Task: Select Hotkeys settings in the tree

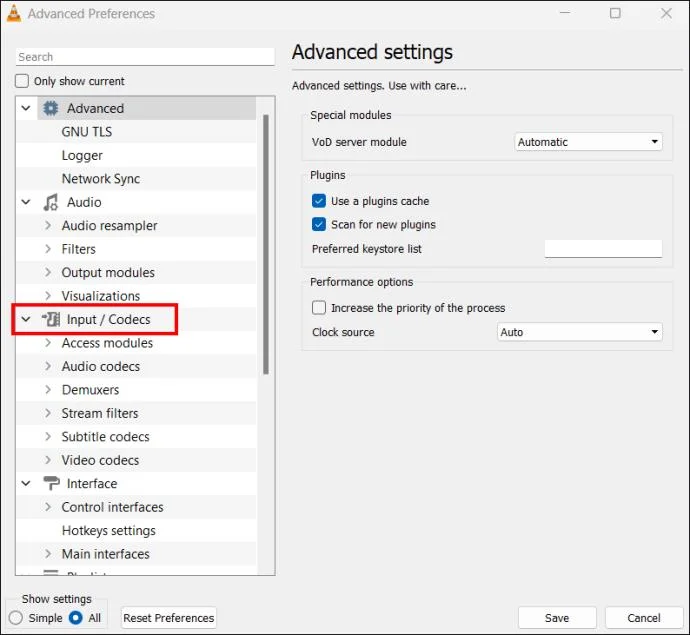Action: pyautogui.click(x=109, y=530)
